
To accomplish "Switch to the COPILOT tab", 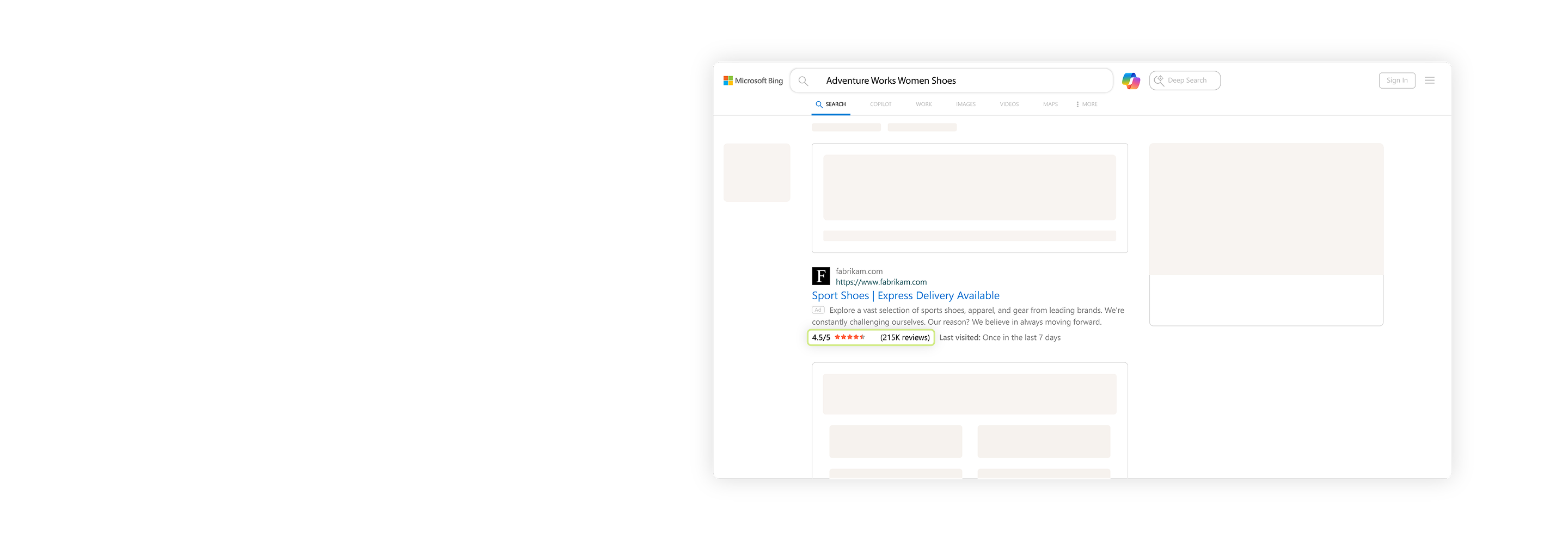I will (x=880, y=104).
